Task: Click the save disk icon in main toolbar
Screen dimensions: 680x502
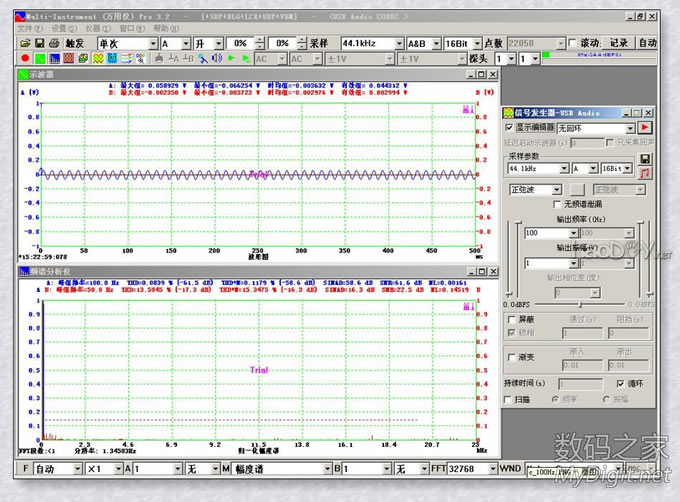Action: 38,44
